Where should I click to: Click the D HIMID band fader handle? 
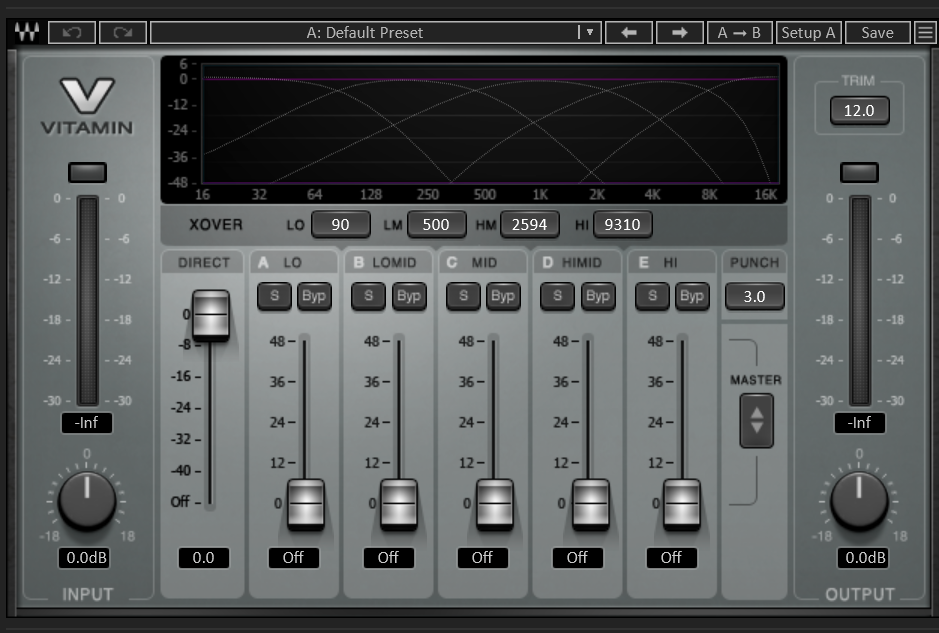tap(590, 504)
